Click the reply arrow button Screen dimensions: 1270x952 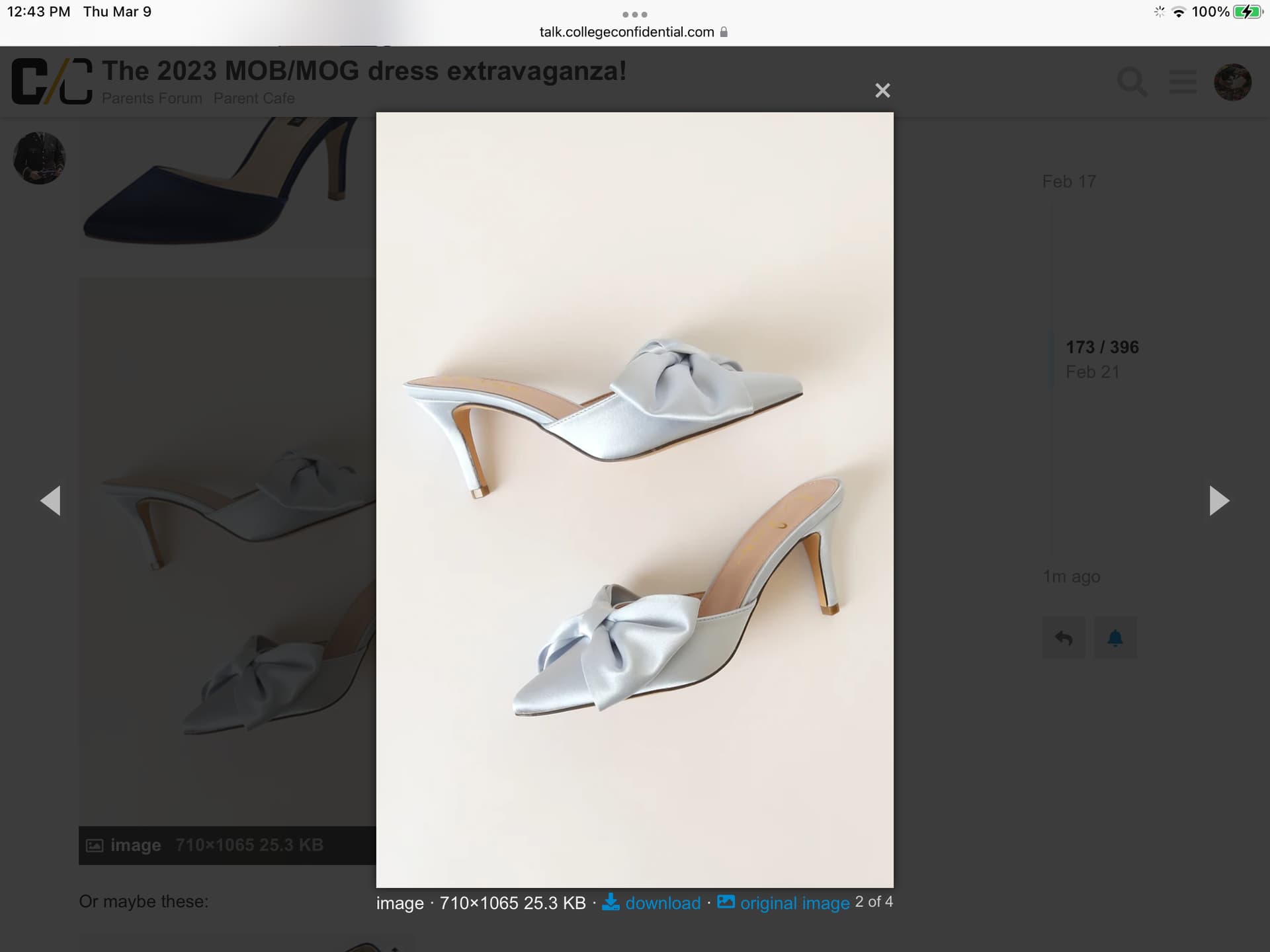tap(1064, 638)
